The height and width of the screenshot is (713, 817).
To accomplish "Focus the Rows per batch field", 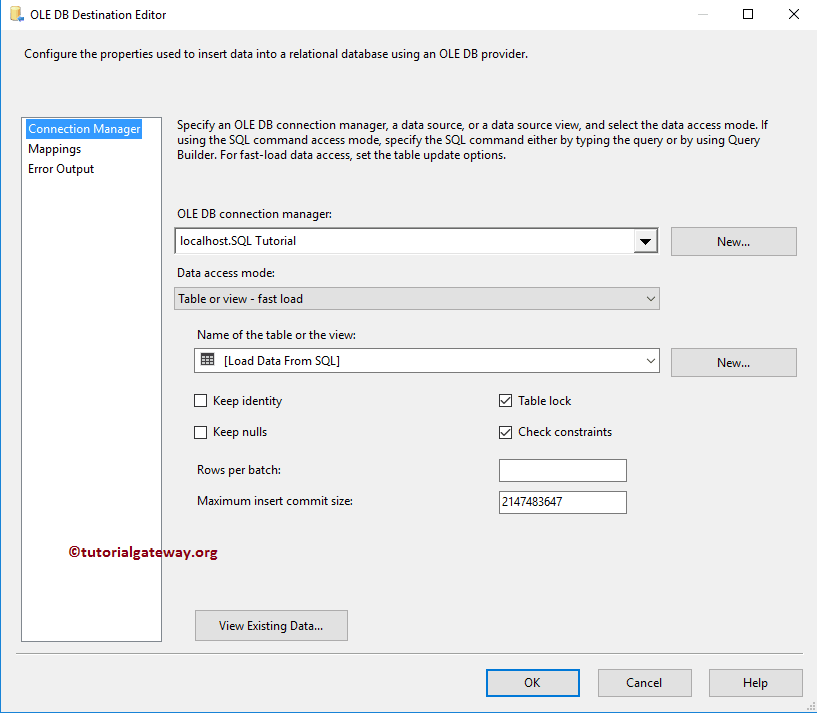I will click(x=563, y=471).
